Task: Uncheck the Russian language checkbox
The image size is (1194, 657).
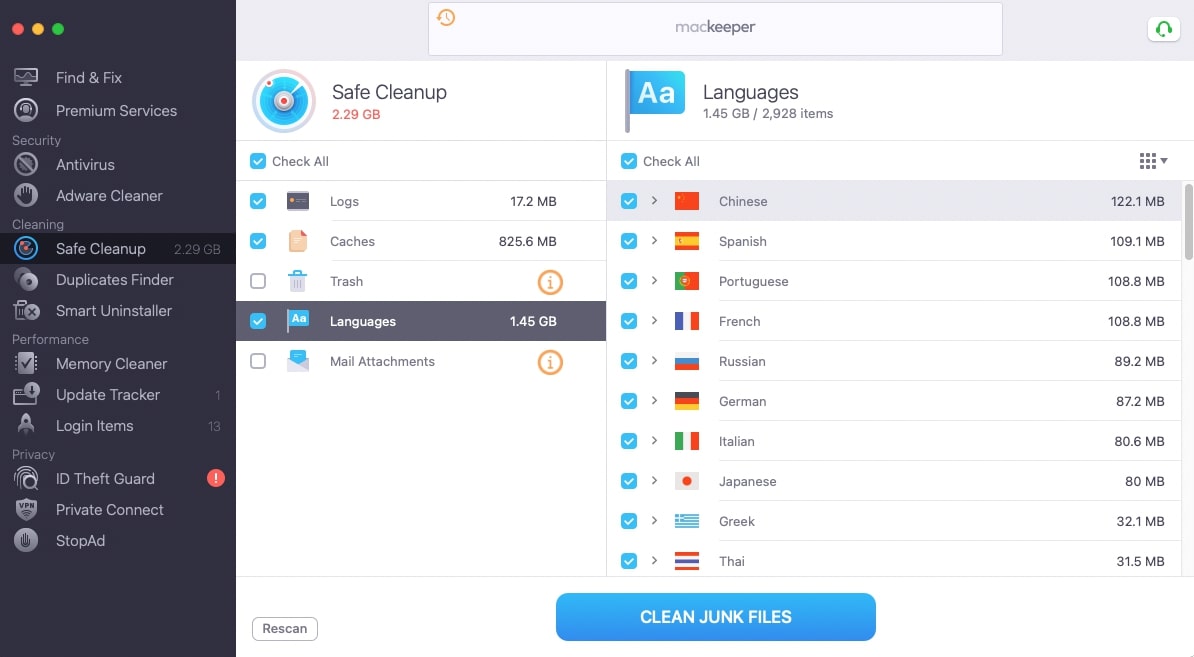Action: point(629,361)
